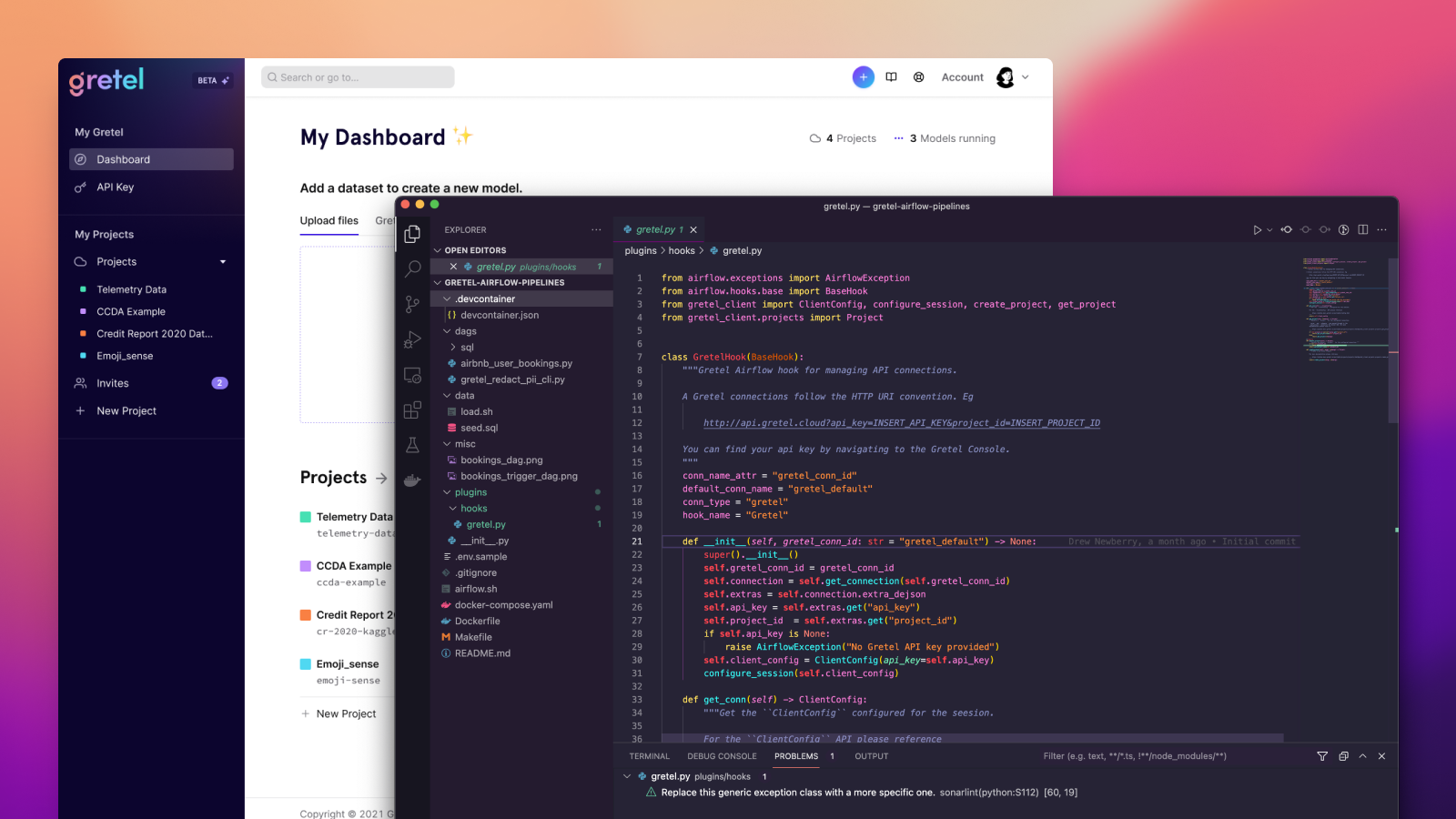Open the Search view in activity bar
Screen dimensions: 1456x819
click(x=412, y=268)
